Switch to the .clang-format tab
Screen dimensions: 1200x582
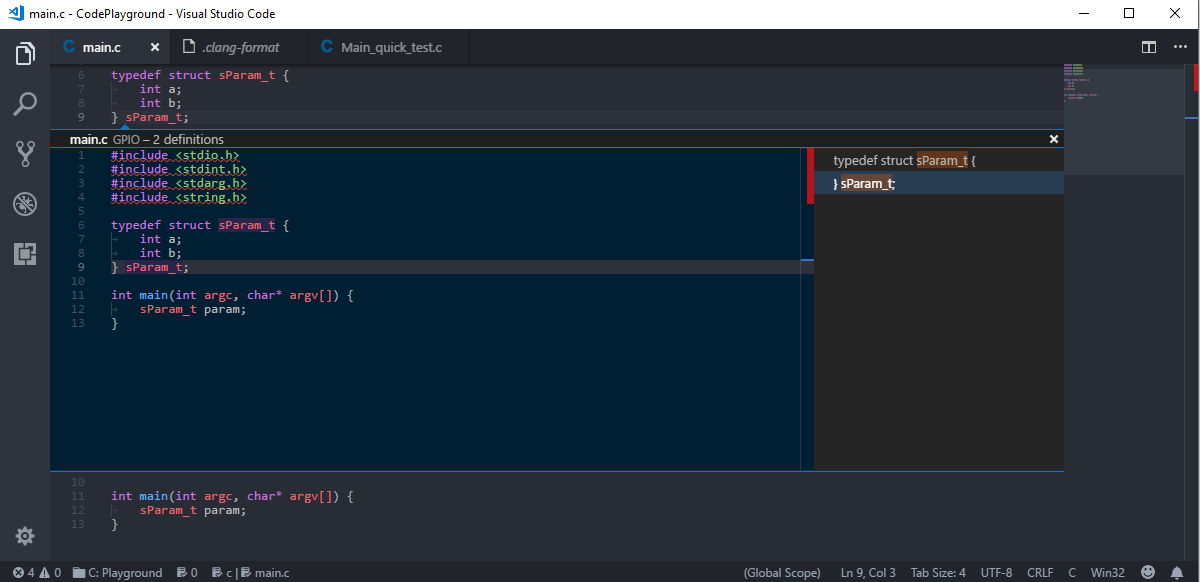point(238,46)
